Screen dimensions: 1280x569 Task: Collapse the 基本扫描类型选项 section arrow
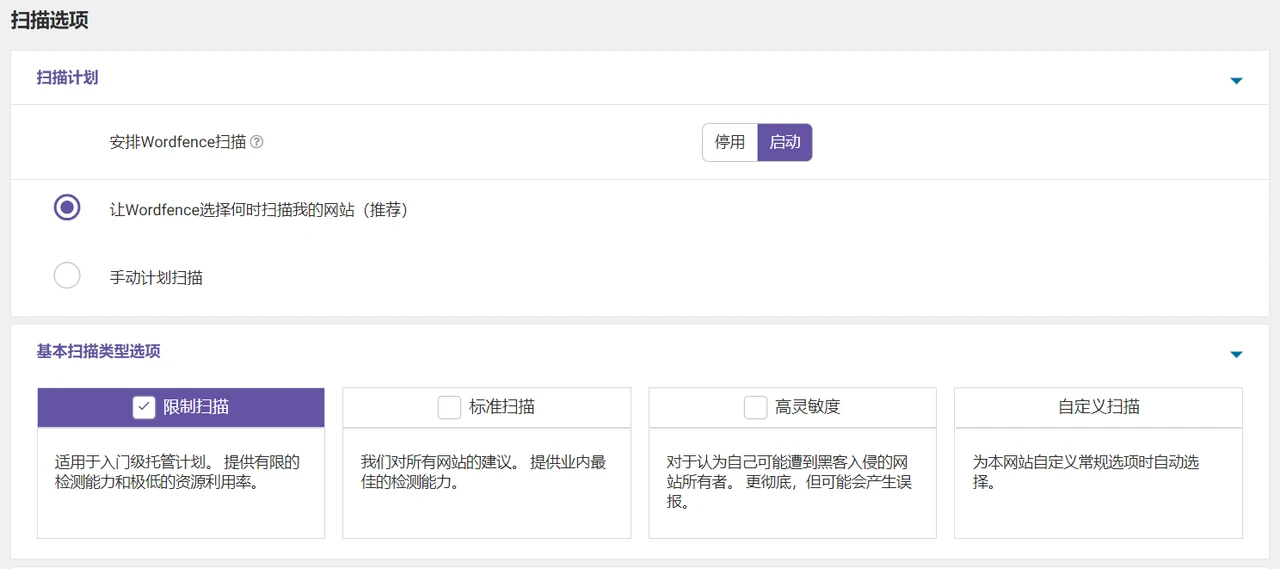tap(1236, 354)
